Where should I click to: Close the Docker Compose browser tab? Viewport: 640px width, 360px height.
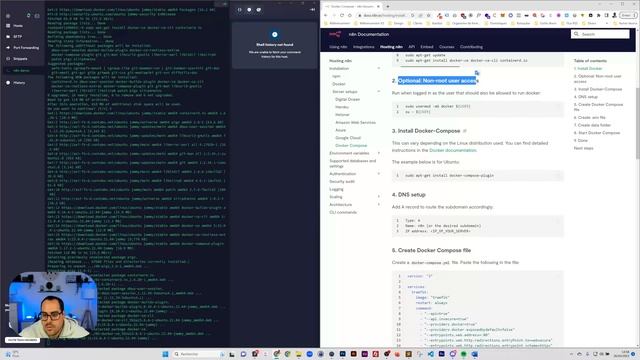click(x=378, y=6)
